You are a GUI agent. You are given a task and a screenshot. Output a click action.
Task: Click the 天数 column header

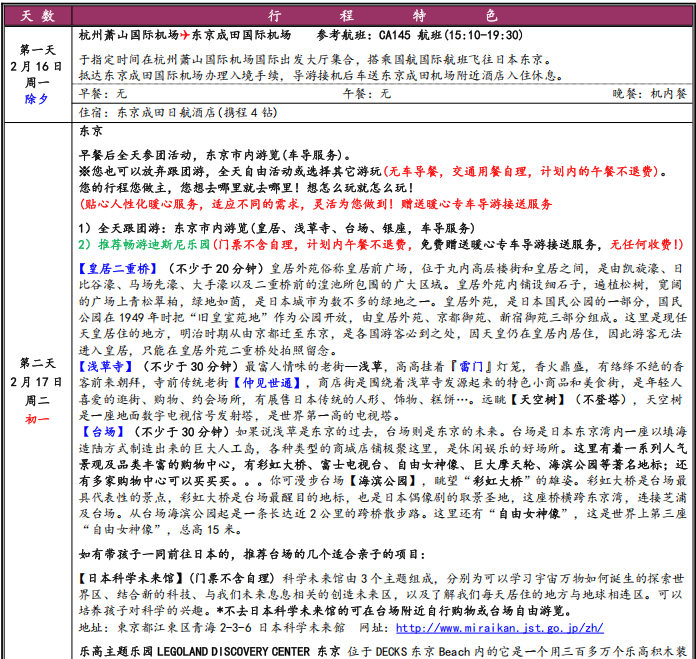(38, 15)
